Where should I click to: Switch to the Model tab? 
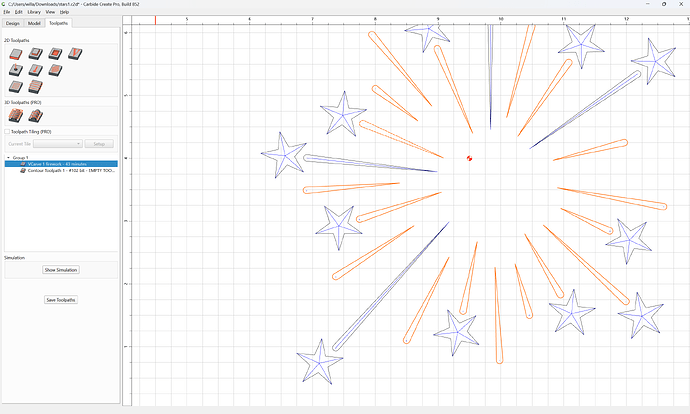[x=34, y=23]
